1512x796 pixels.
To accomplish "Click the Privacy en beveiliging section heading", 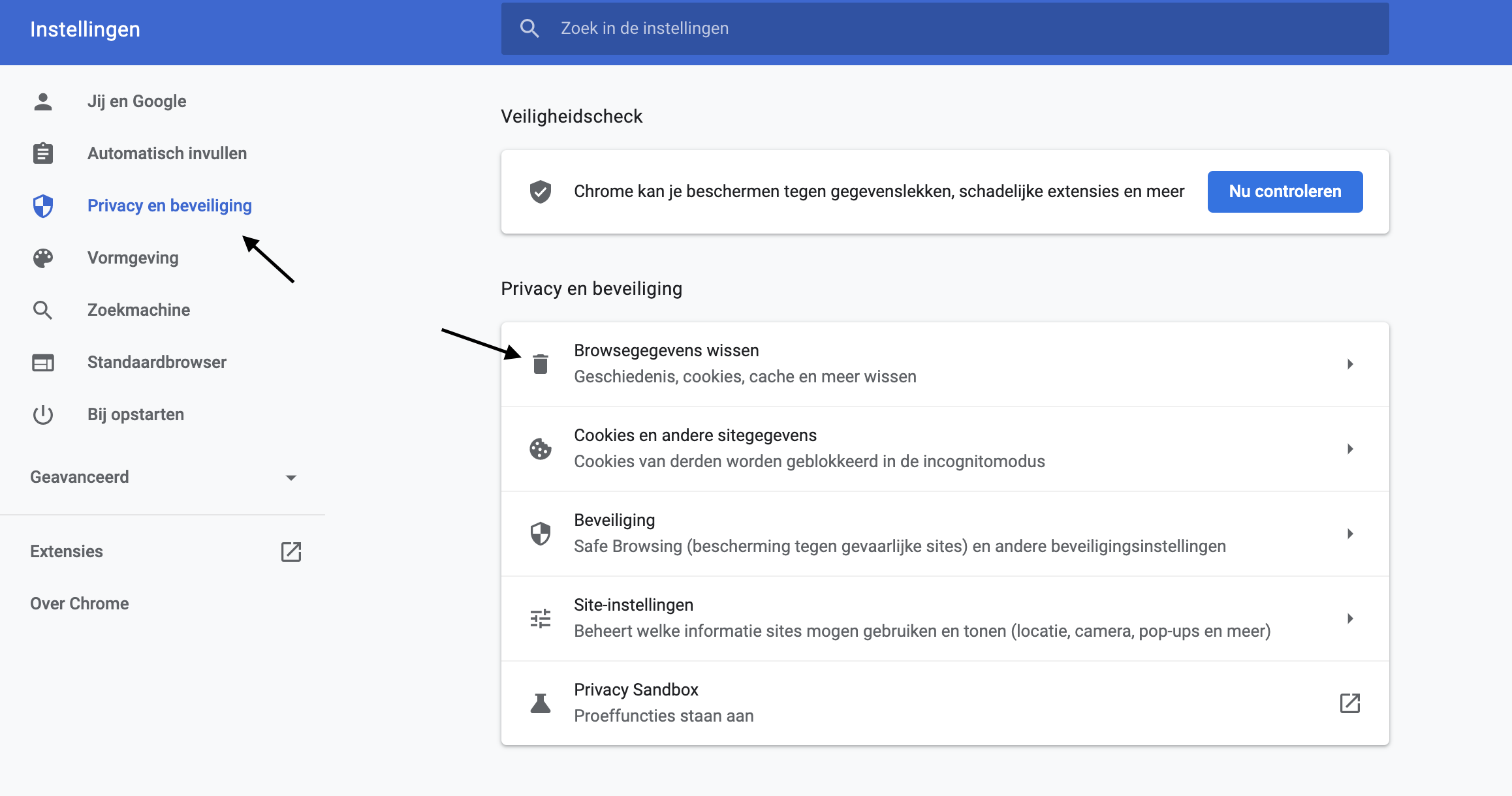I will click(x=591, y=288).
